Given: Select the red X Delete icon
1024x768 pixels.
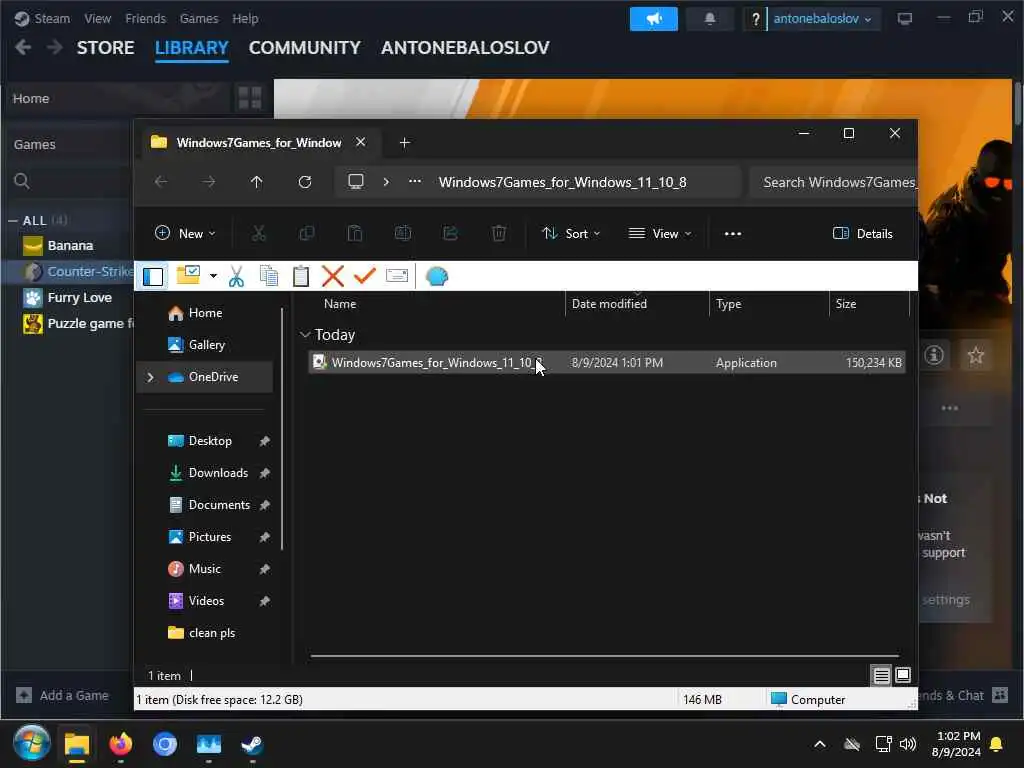Looking at the screenshot, I should click(332, 276).
